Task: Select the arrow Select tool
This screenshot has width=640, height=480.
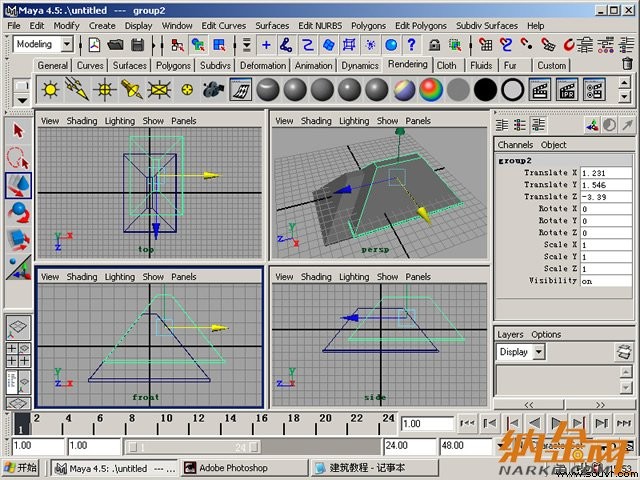Action: point(18,131)
